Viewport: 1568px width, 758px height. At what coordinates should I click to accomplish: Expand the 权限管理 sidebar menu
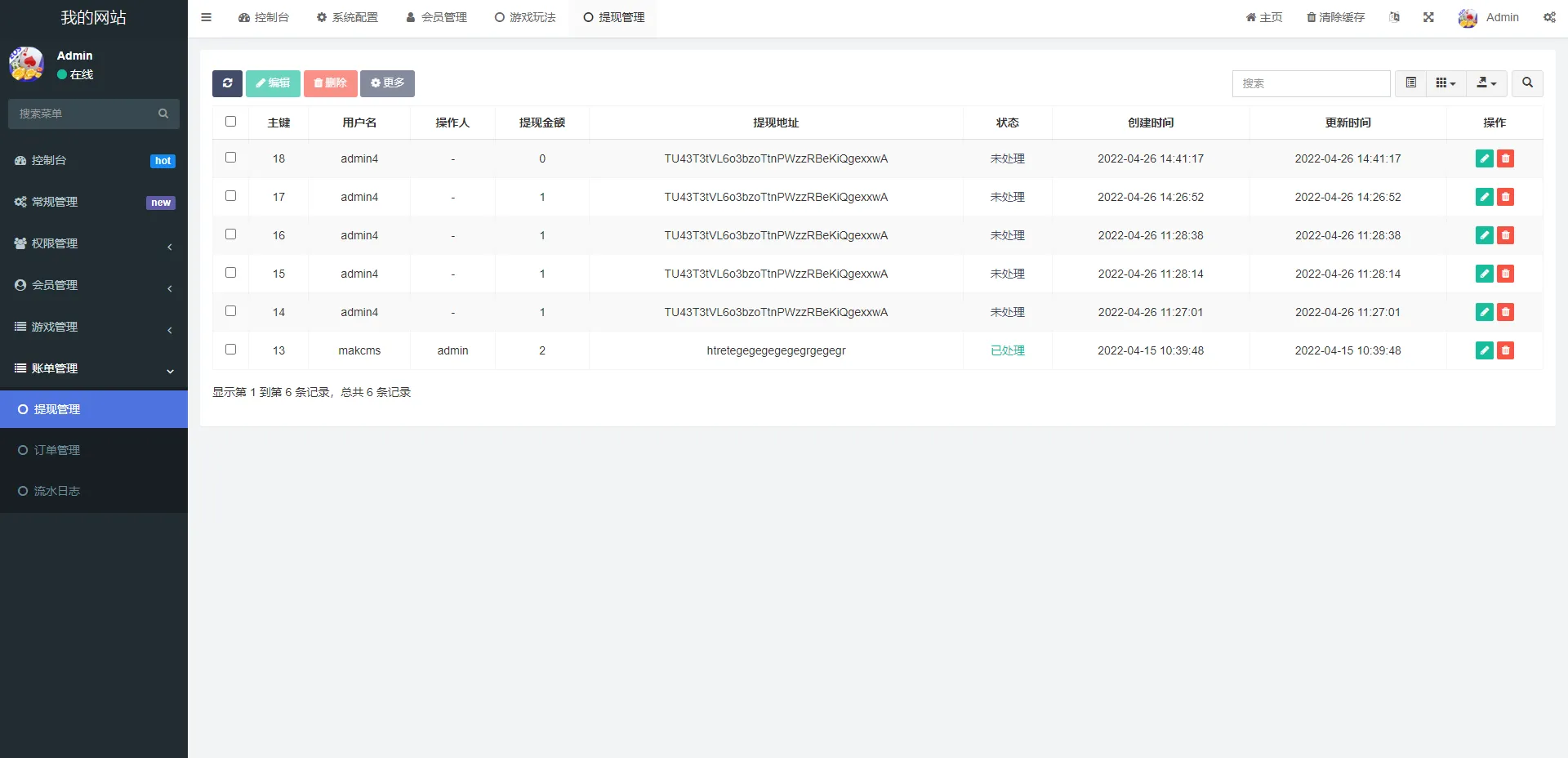coord(94,243)
